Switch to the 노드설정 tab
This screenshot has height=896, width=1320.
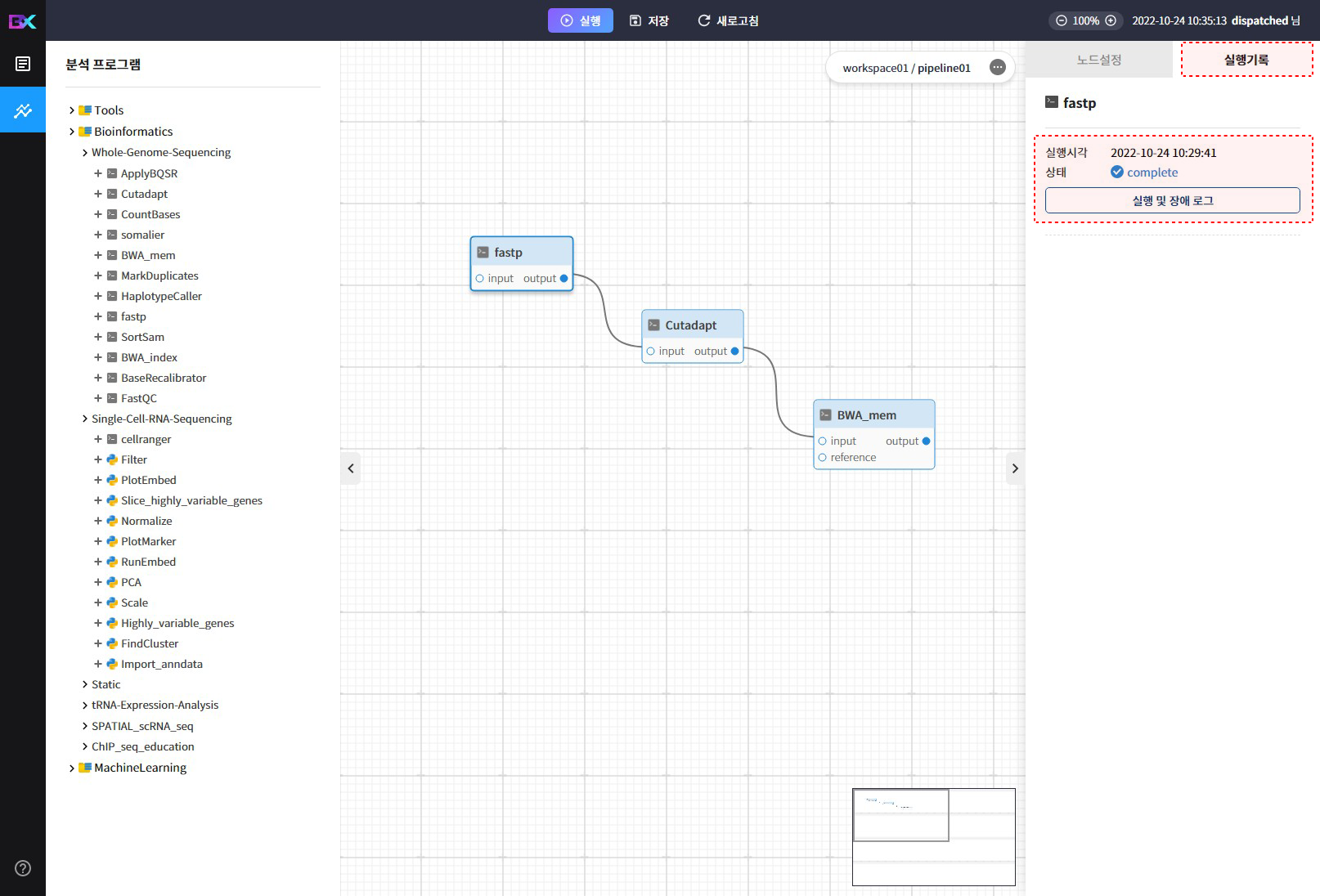coord(1098,60)
